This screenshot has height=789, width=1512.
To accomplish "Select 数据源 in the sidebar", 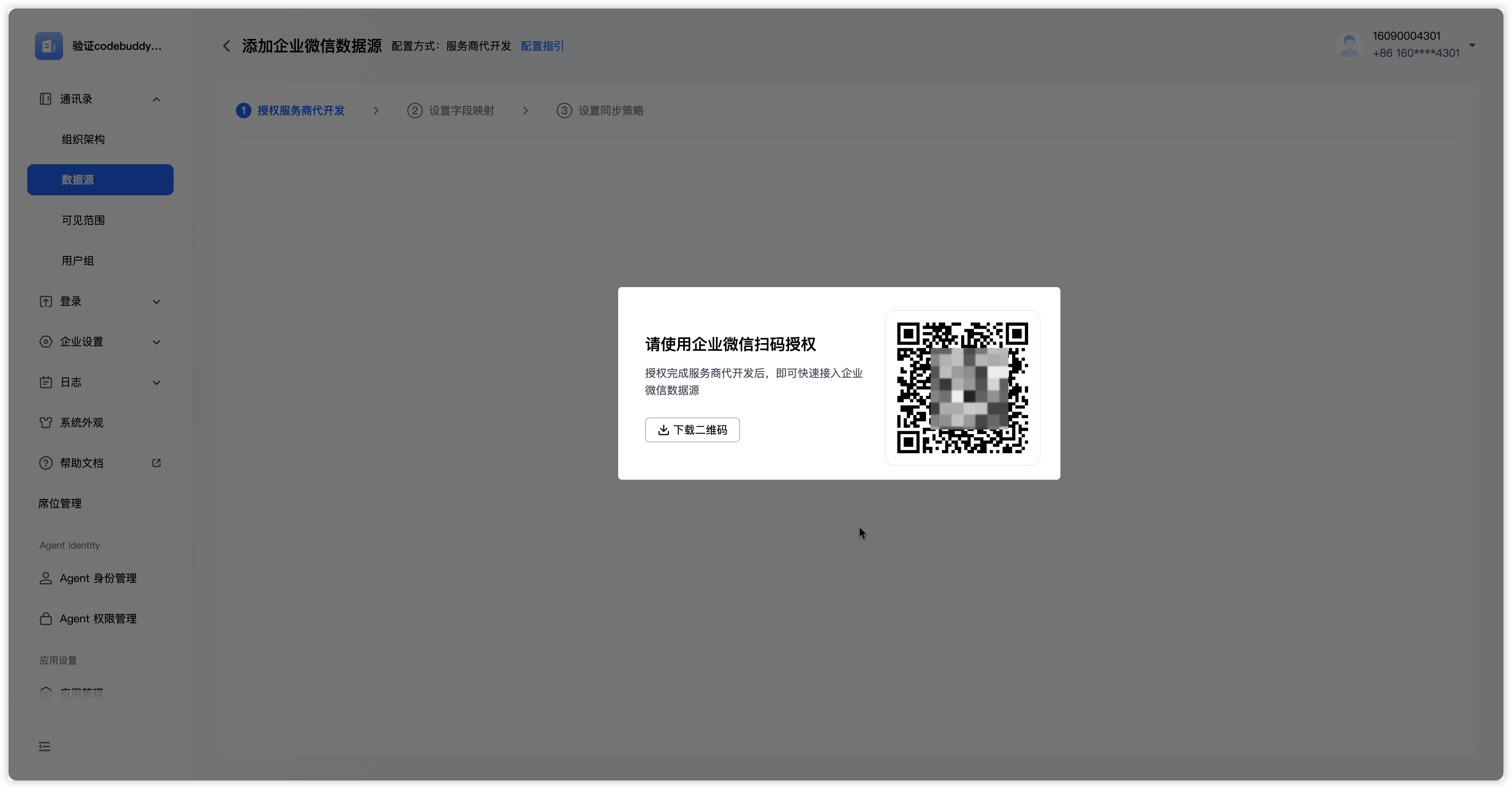I will tap(100, 179).
